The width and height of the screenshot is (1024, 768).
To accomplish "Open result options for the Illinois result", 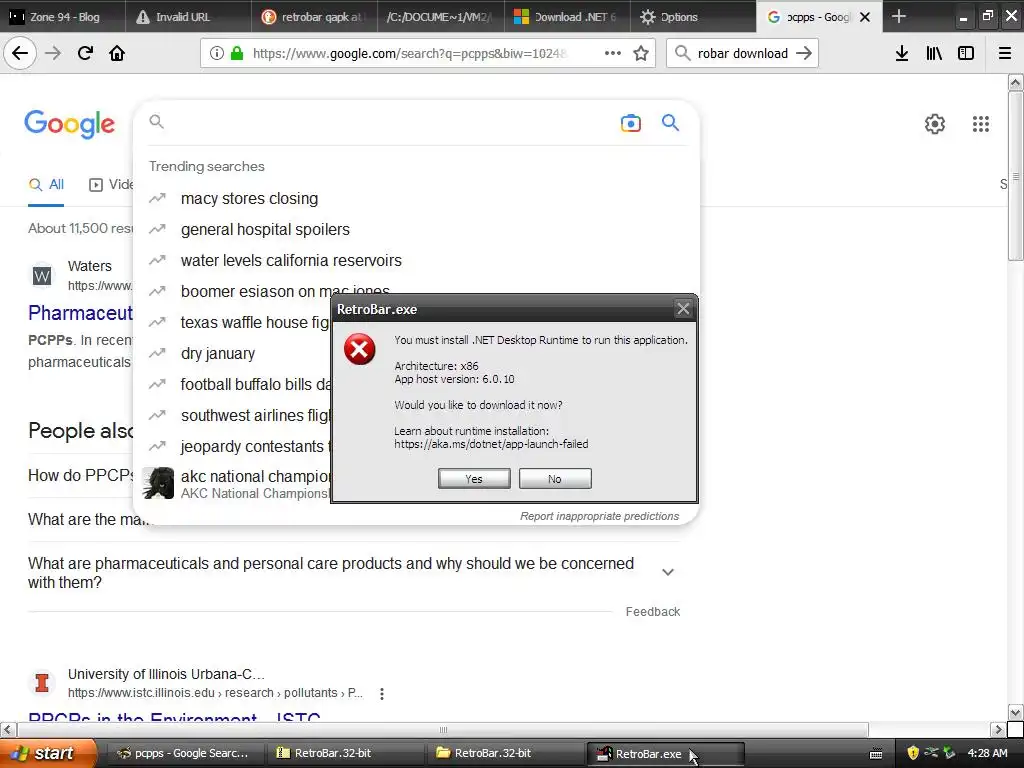I will click(382, 694).
